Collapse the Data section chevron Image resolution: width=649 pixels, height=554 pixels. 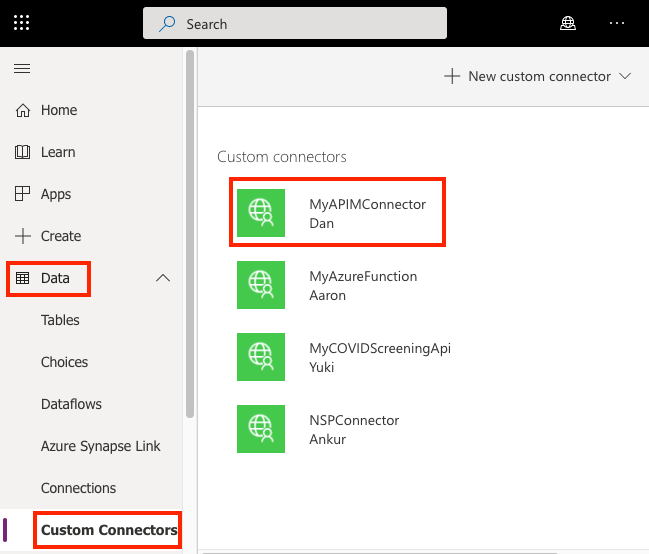(x=163, y=278)
